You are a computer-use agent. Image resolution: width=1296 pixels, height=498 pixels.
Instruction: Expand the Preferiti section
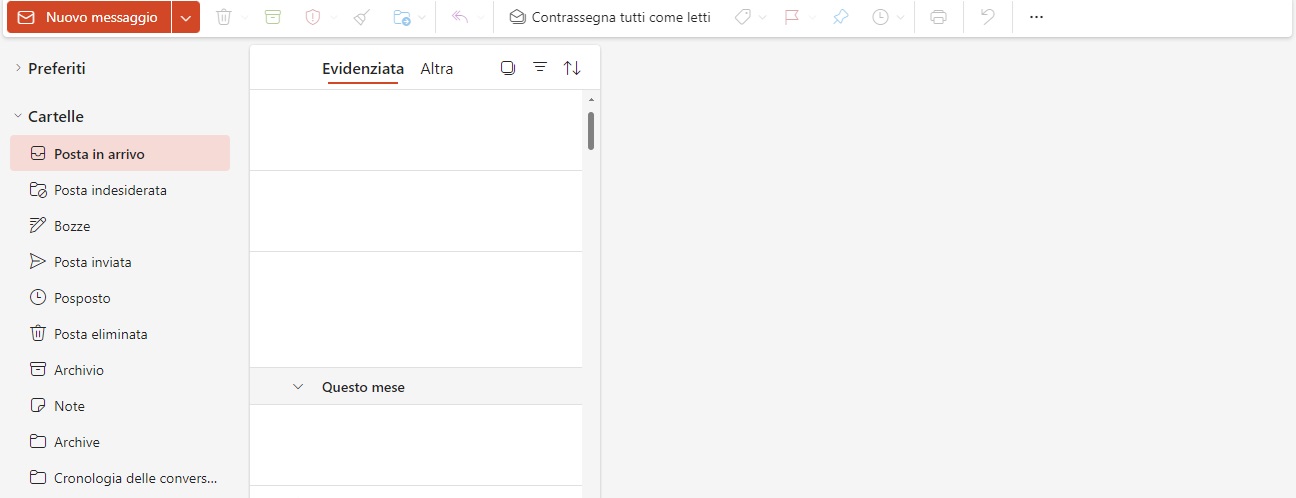point(18,68)
